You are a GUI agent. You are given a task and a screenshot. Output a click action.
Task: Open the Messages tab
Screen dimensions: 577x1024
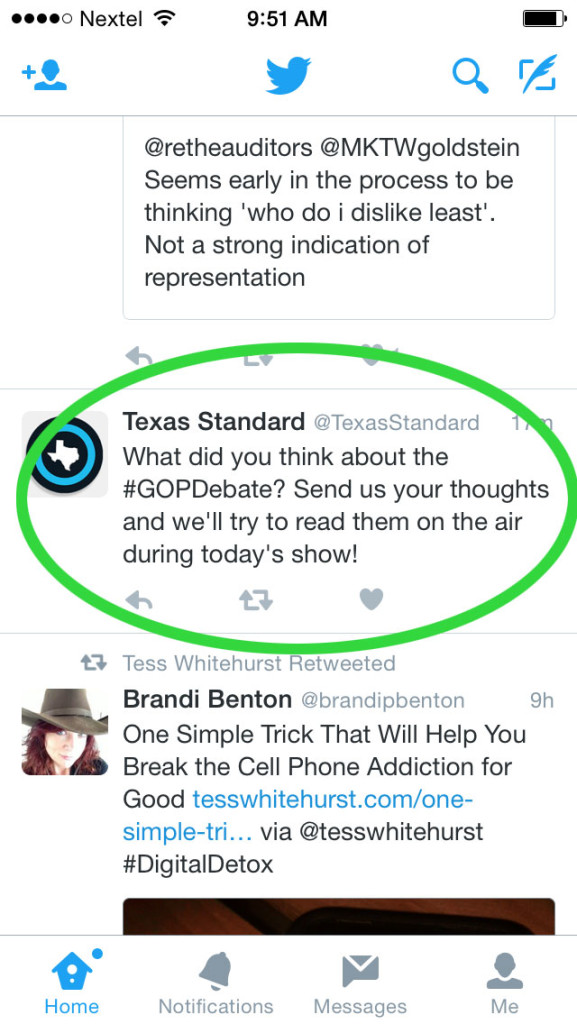pyautogui.click(x=360, y=982)
